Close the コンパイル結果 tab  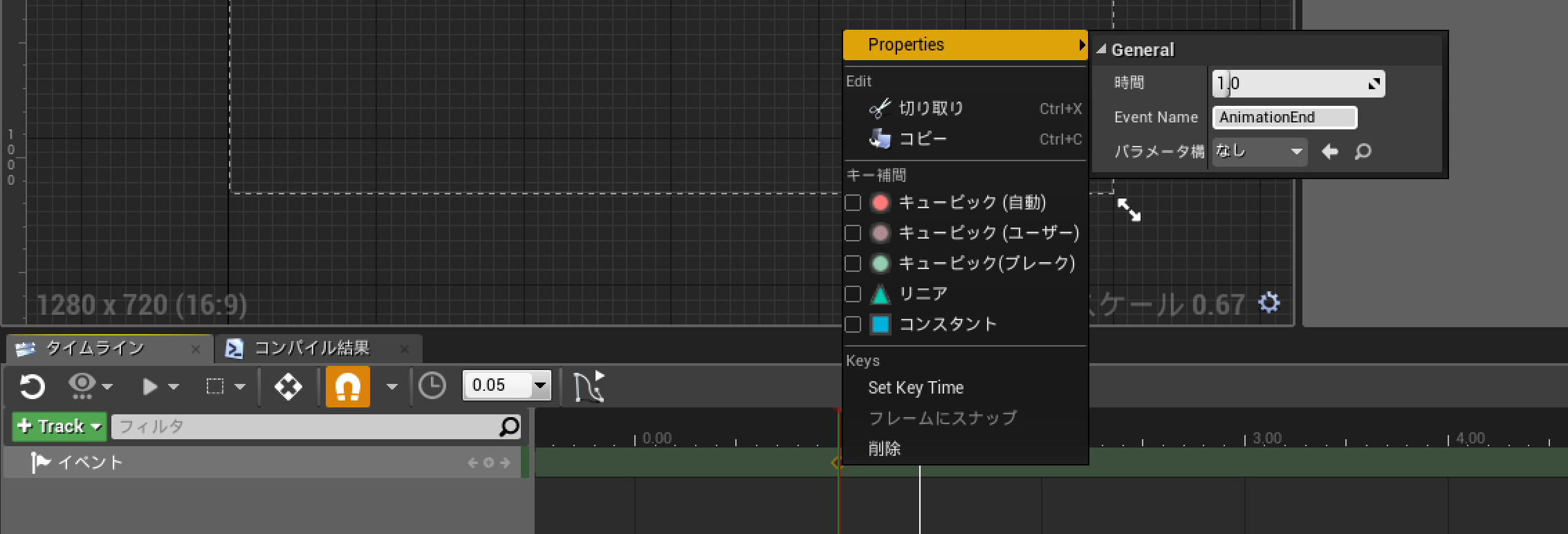(405, 349)
